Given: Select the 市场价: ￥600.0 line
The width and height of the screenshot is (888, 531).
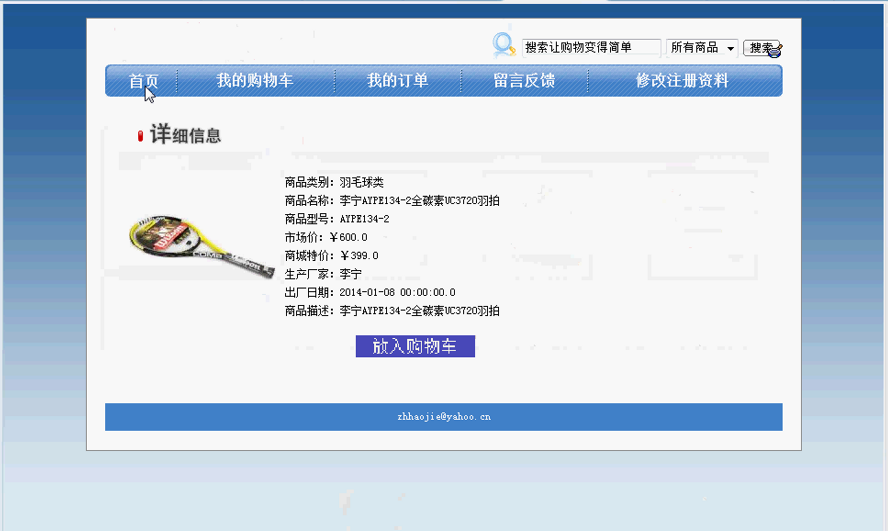Looking at the screenshot, I should [x=326, y=237].
